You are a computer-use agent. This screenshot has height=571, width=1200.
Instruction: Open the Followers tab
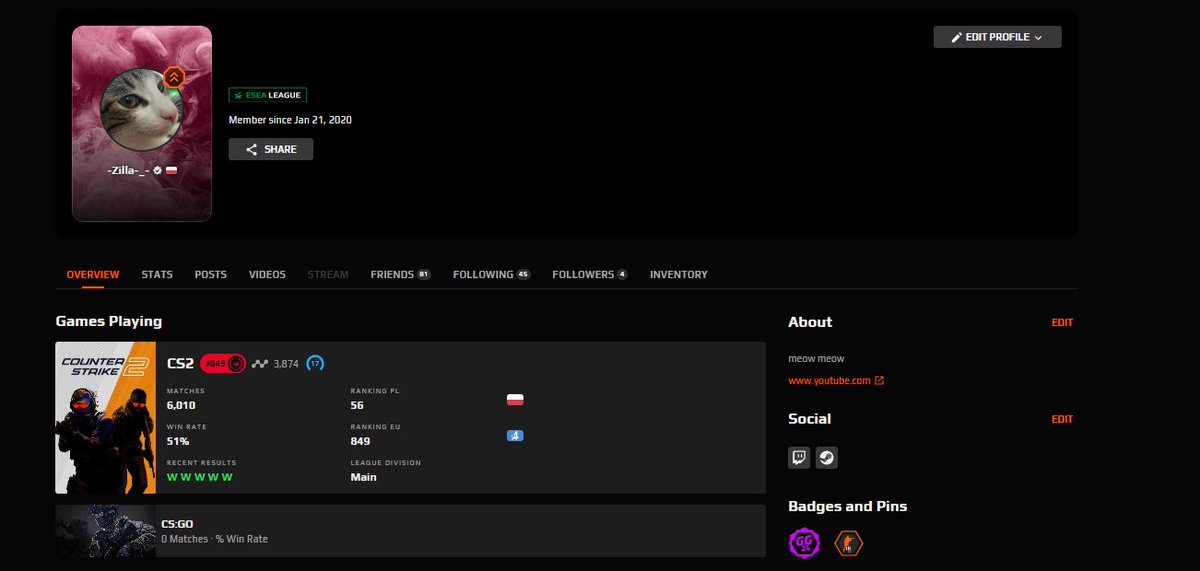coord(590,274)
